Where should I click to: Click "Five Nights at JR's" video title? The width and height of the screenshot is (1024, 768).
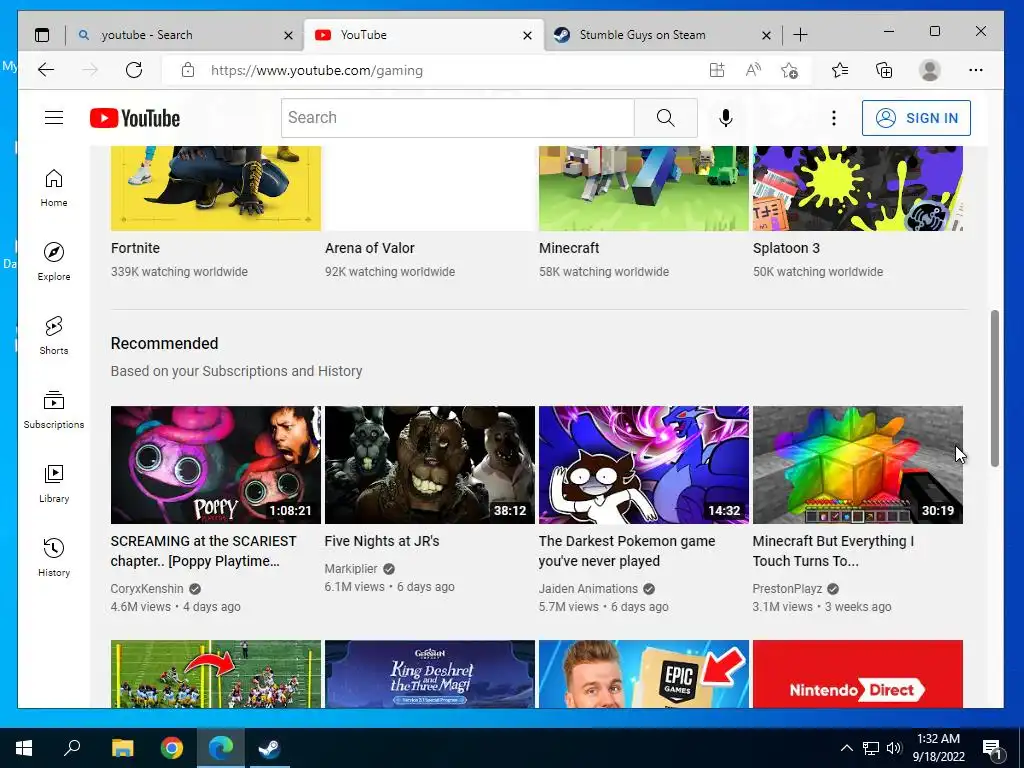click(381, 541)
